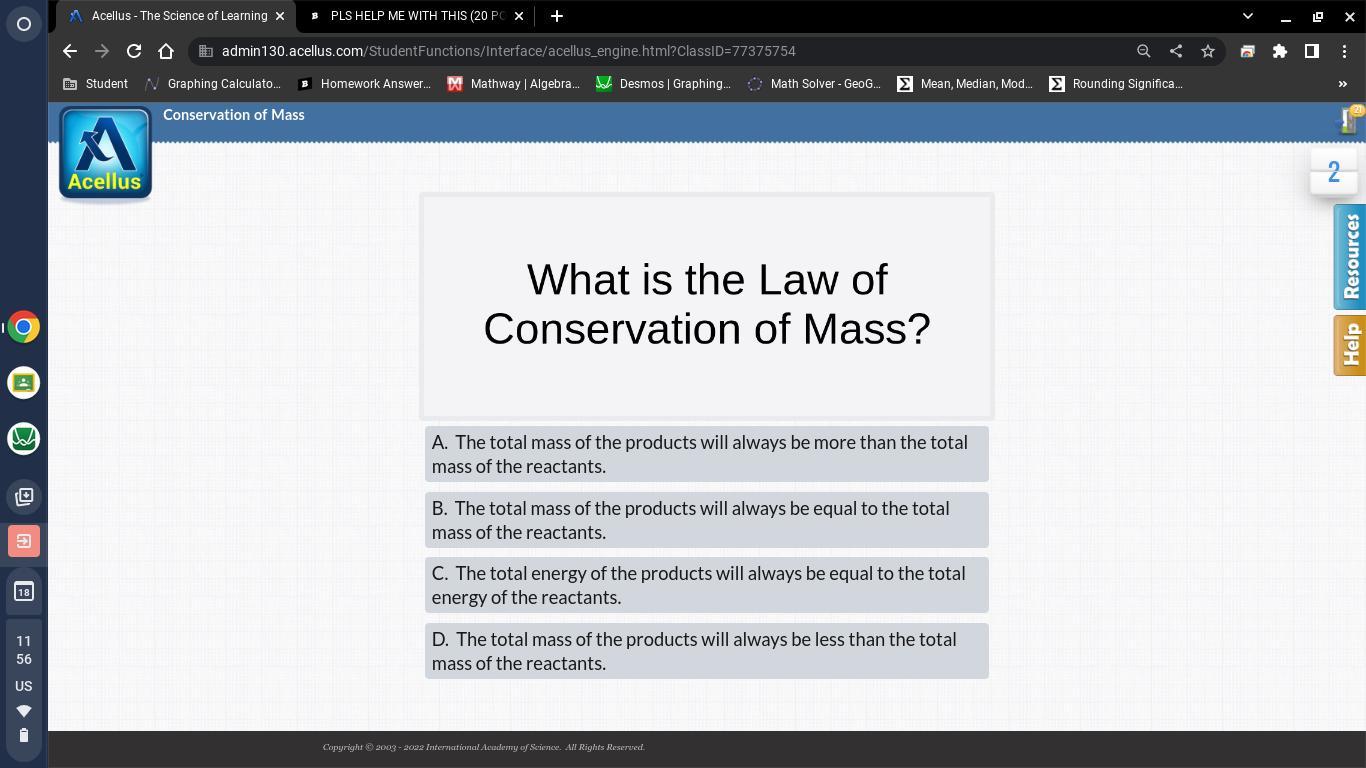
Task: Select answer A about products having more mass
Action: (706, 454)
